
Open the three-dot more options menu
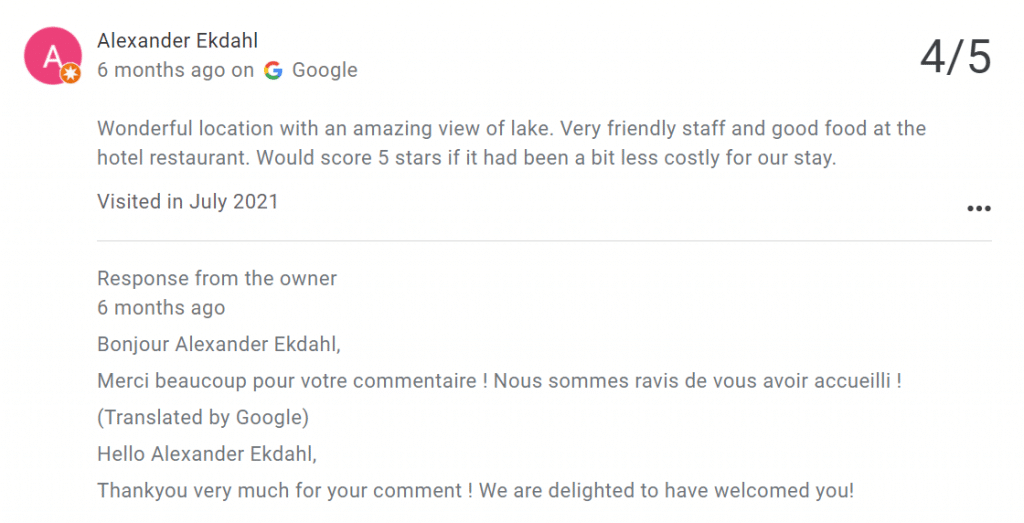pos(978,208)
